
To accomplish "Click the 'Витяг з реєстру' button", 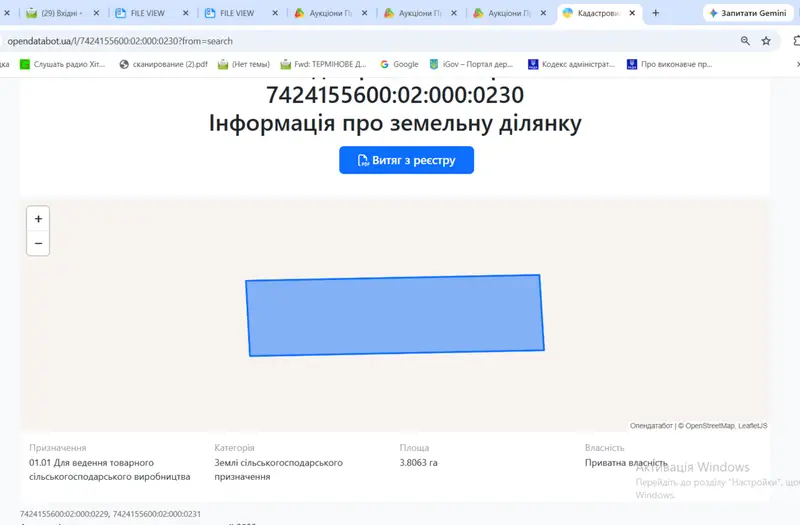I will tap(406, 160).
